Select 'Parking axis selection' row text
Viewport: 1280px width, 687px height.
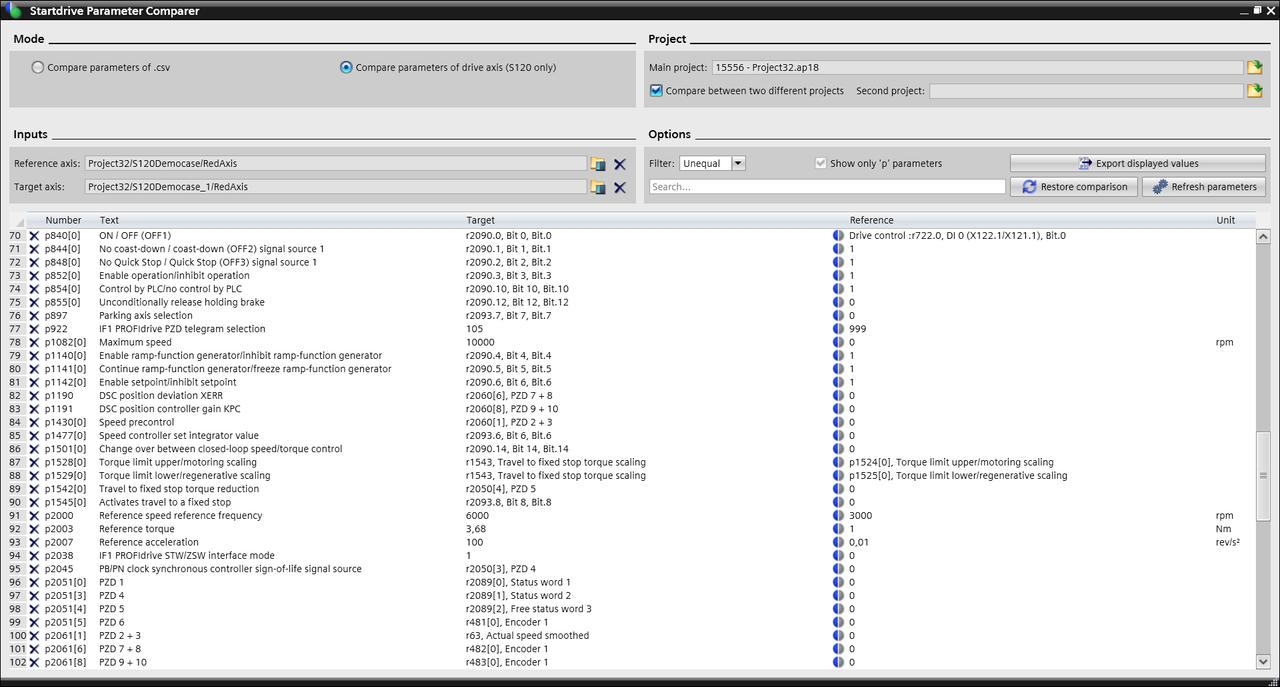pyautogui.click(x=145, y=316)
